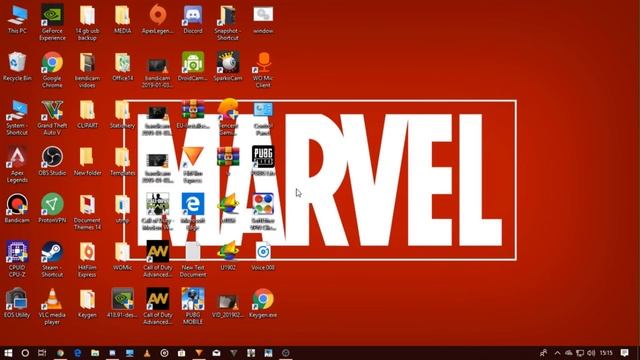Open the This PC desktop icon
Screen dimensions: 640x360
17,19
